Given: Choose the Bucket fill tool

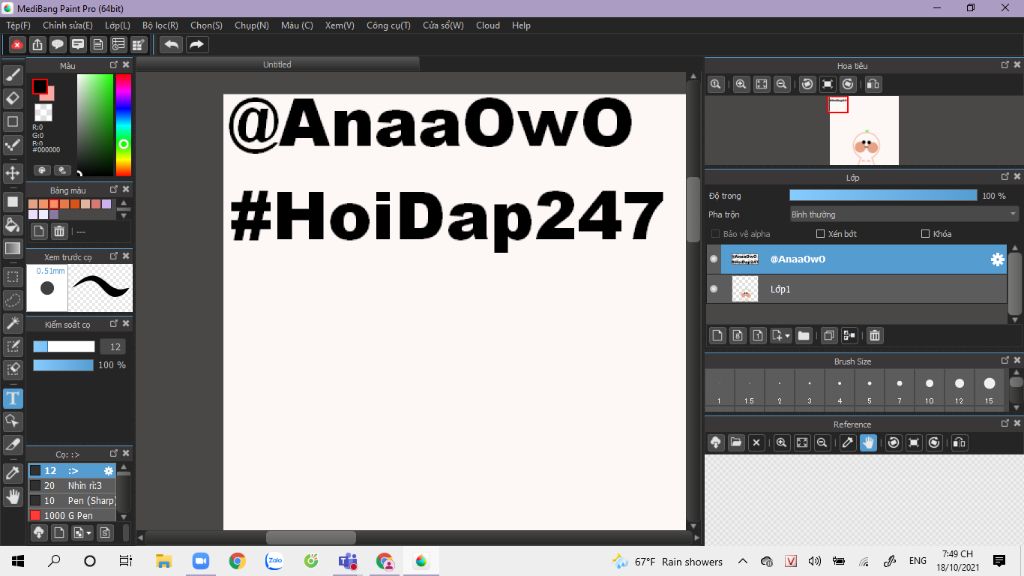Looking at the screenshot, I should point(12,225).
